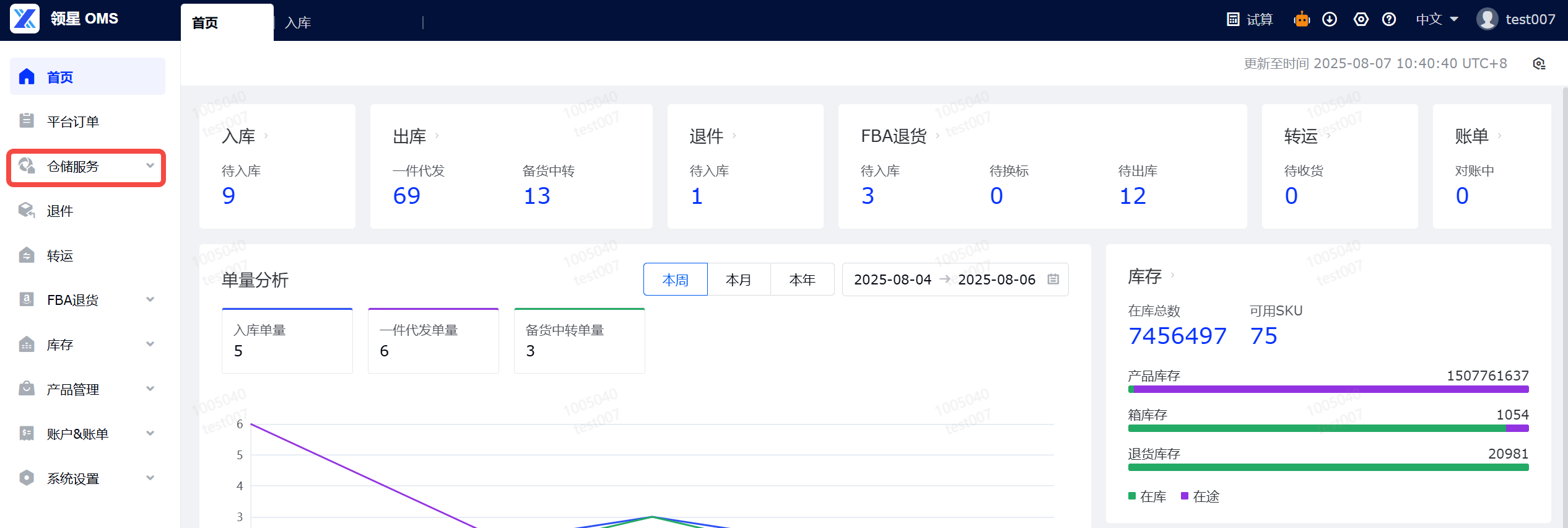1568x528 pixels.
Task: Click the test007 username
Action: 1530,19
